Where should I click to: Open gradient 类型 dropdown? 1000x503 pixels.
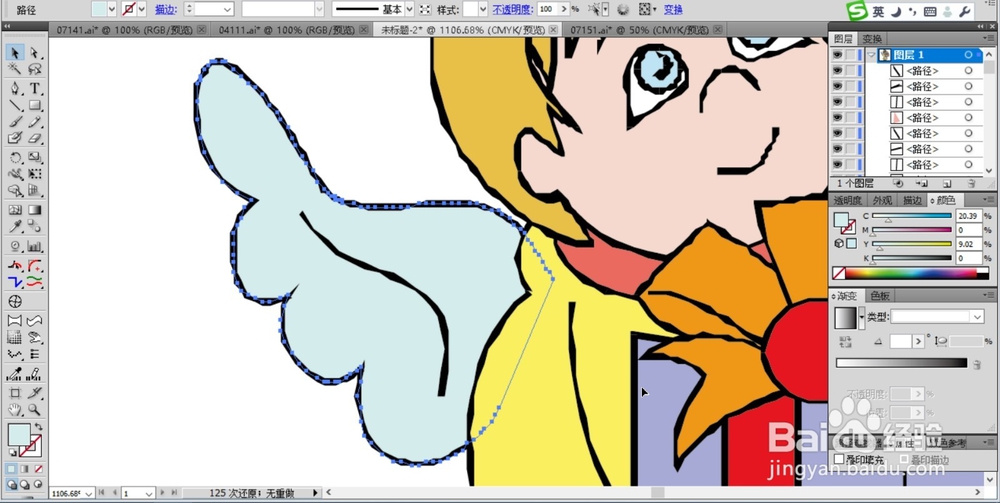[977, 317]
